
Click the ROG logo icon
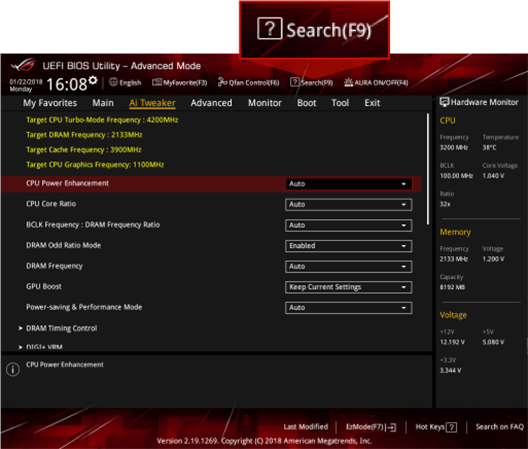pyautogui.click(x=23, y=65)
